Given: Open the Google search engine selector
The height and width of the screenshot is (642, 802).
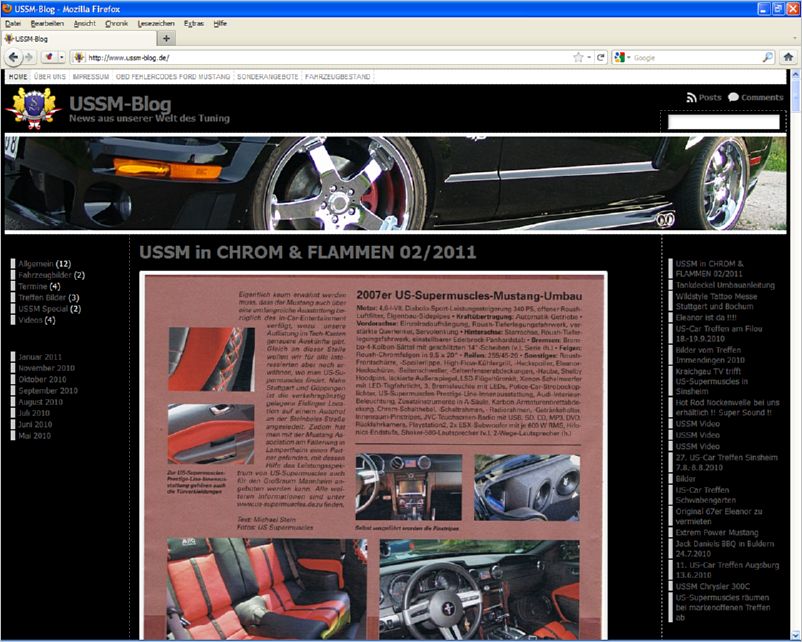Looking at the screenshot, I should [x=622, y=57].
